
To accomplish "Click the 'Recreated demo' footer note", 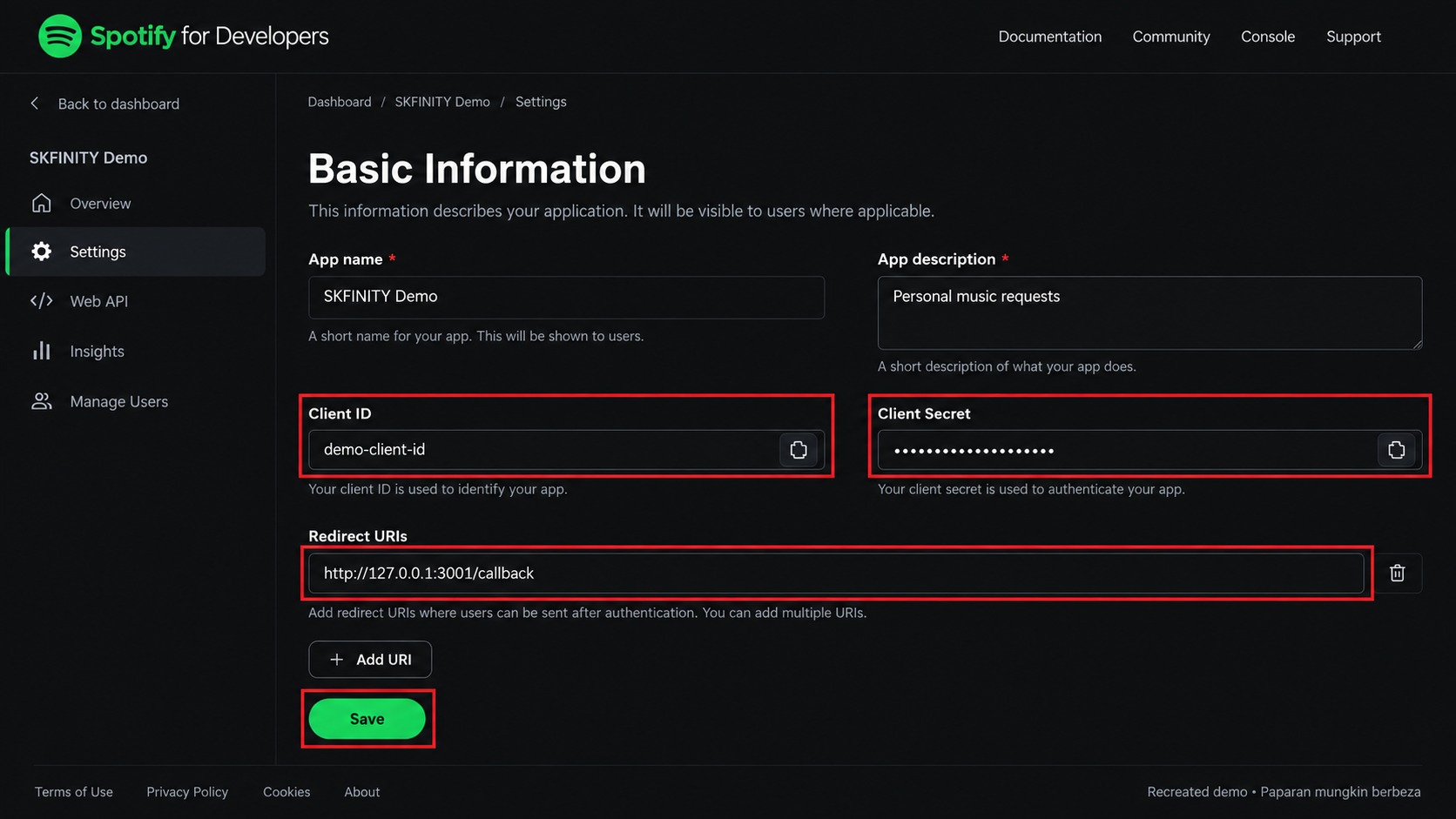I will click(x=1197, y=792).
